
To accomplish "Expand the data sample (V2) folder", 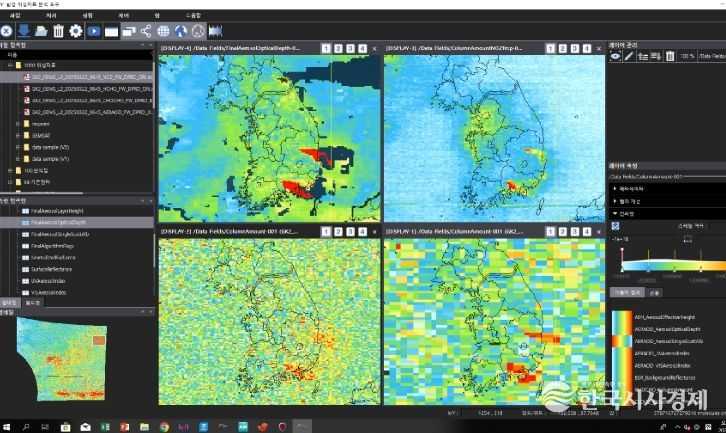I will (18, 146).
